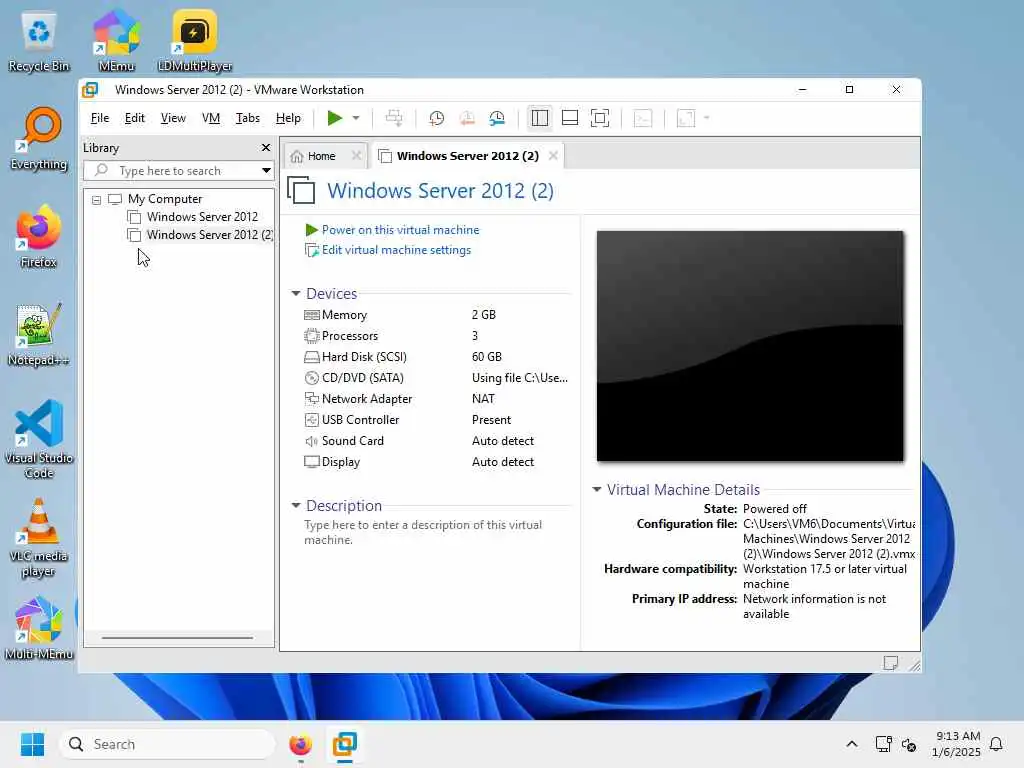The height and width of the screenshot is (768, 1024).
Task: Open the VM menu
Action: (x=210, y=118)
